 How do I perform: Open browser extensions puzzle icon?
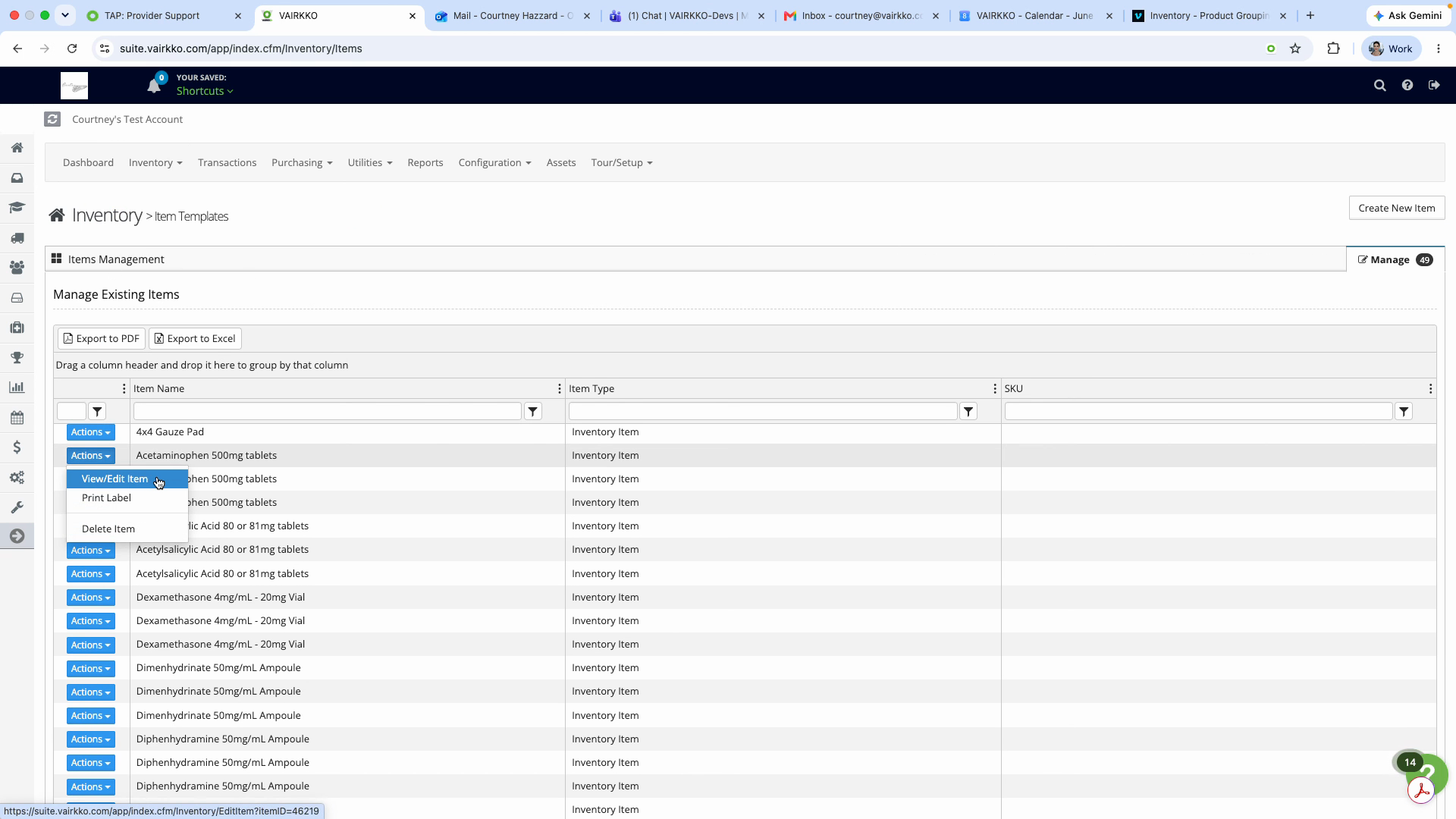tap(1333, 49)
